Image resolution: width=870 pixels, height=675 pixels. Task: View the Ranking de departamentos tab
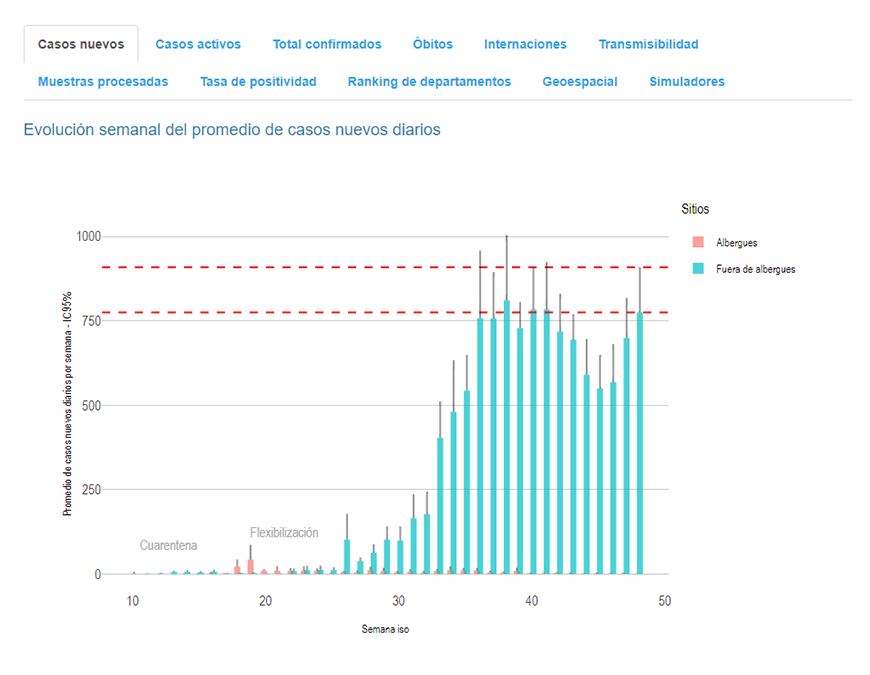click(429, 82)
